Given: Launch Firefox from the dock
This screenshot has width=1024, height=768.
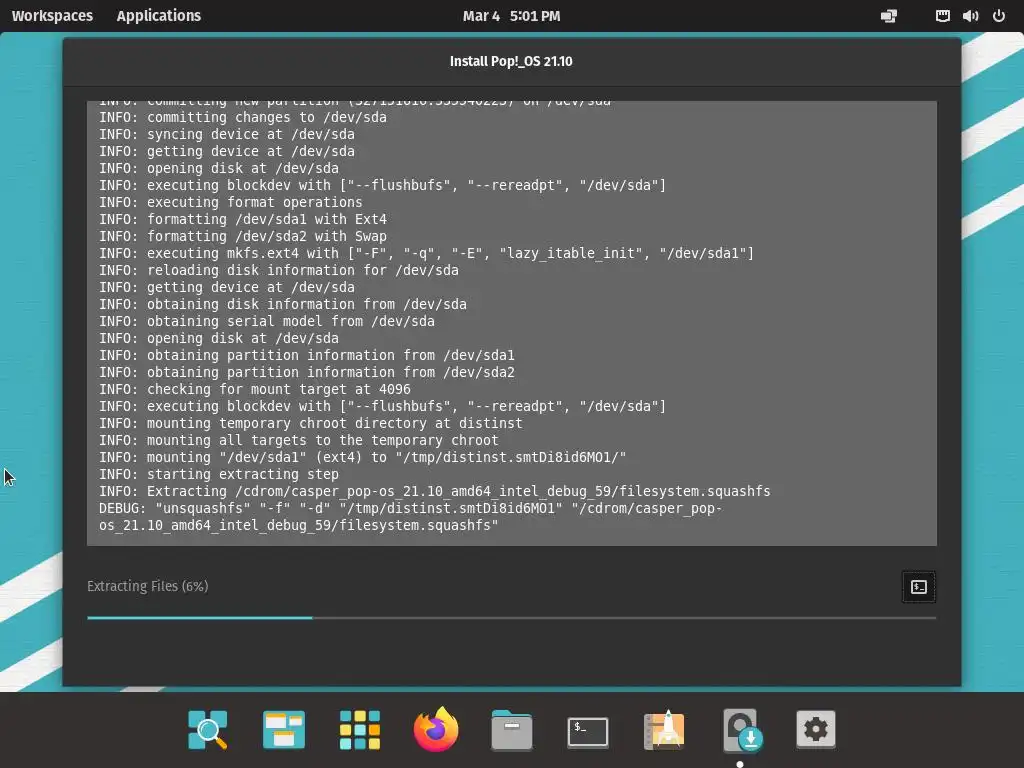Looking at the screenshot, I should (x=436, y=729).
